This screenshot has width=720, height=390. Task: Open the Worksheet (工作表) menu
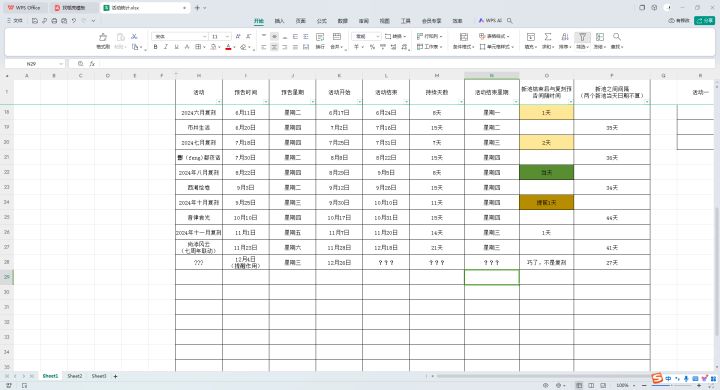pyautogui.click(x=429, y=47)
